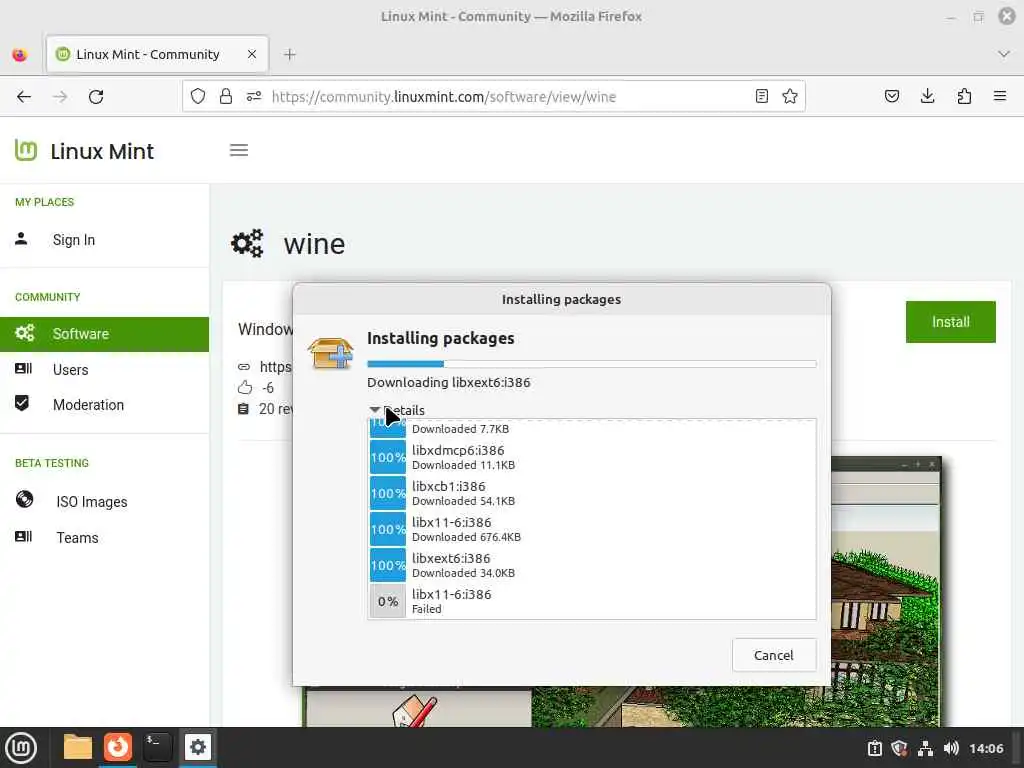This screenshot has width=1024, height=768.
Task: Open the Firefox application menu
Action: pos(1000,97)
